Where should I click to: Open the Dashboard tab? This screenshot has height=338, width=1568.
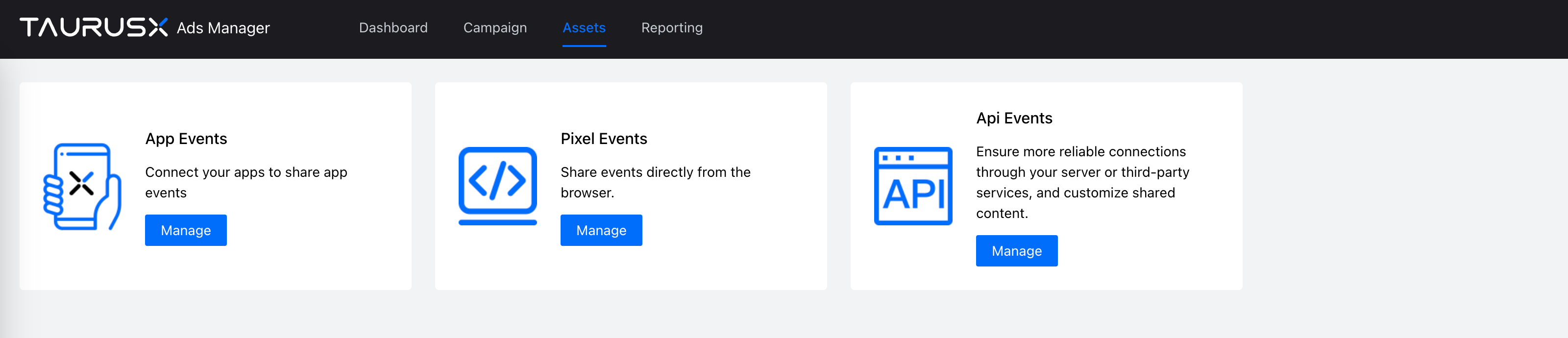coord(393,28)
